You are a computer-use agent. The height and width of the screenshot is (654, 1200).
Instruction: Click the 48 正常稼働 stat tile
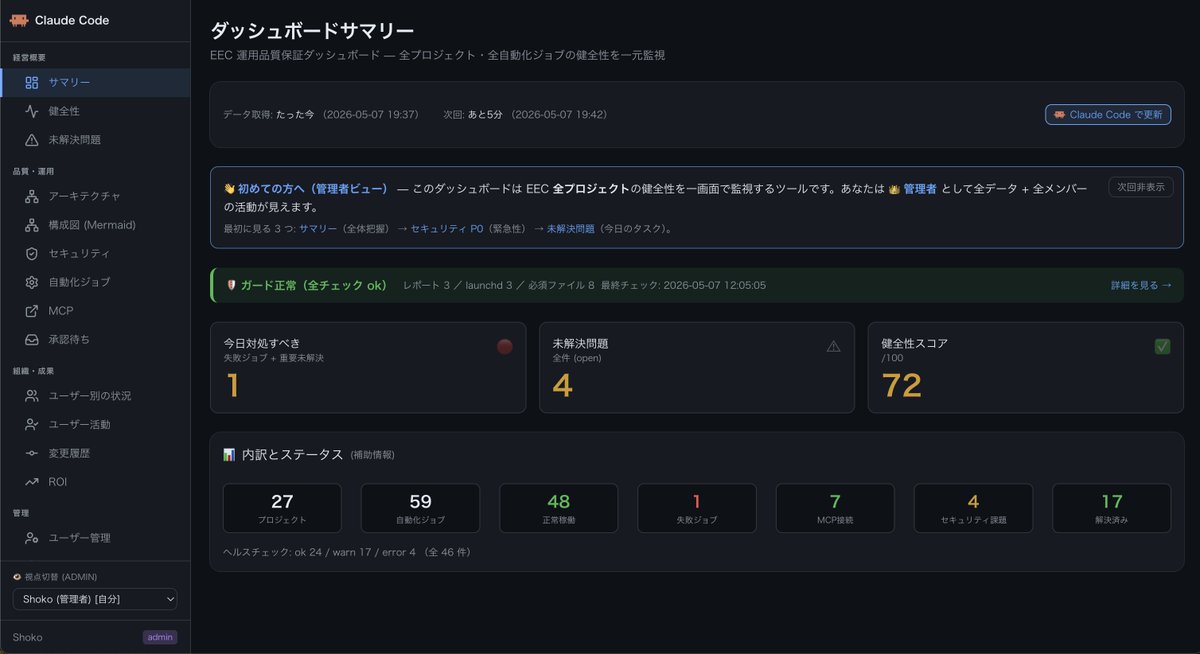tap(559, 508)
